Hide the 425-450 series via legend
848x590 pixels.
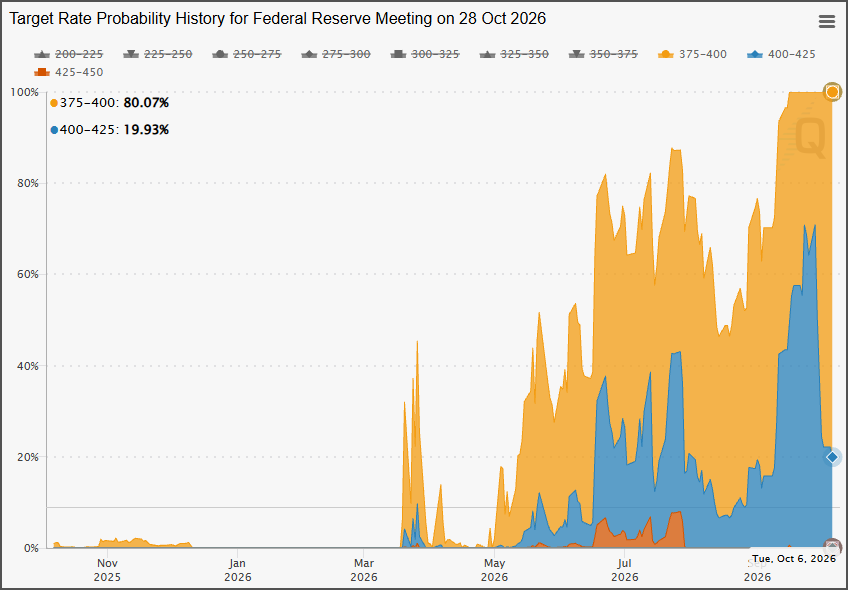69,72
